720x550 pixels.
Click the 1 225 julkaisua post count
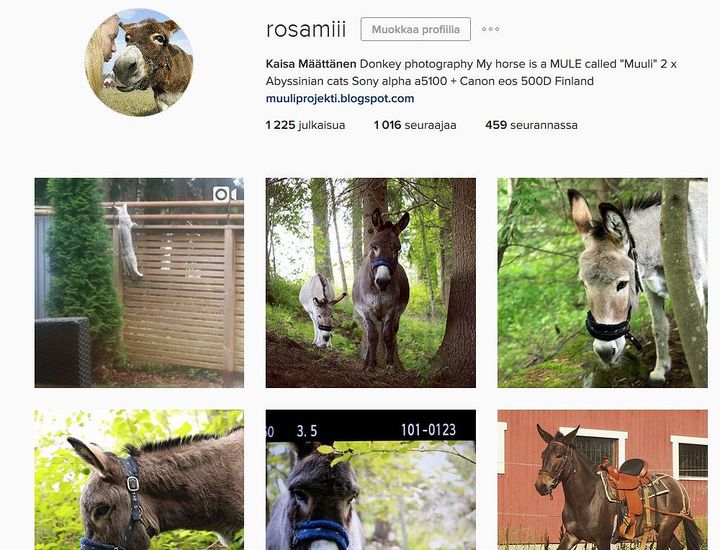tap(305, 125)
